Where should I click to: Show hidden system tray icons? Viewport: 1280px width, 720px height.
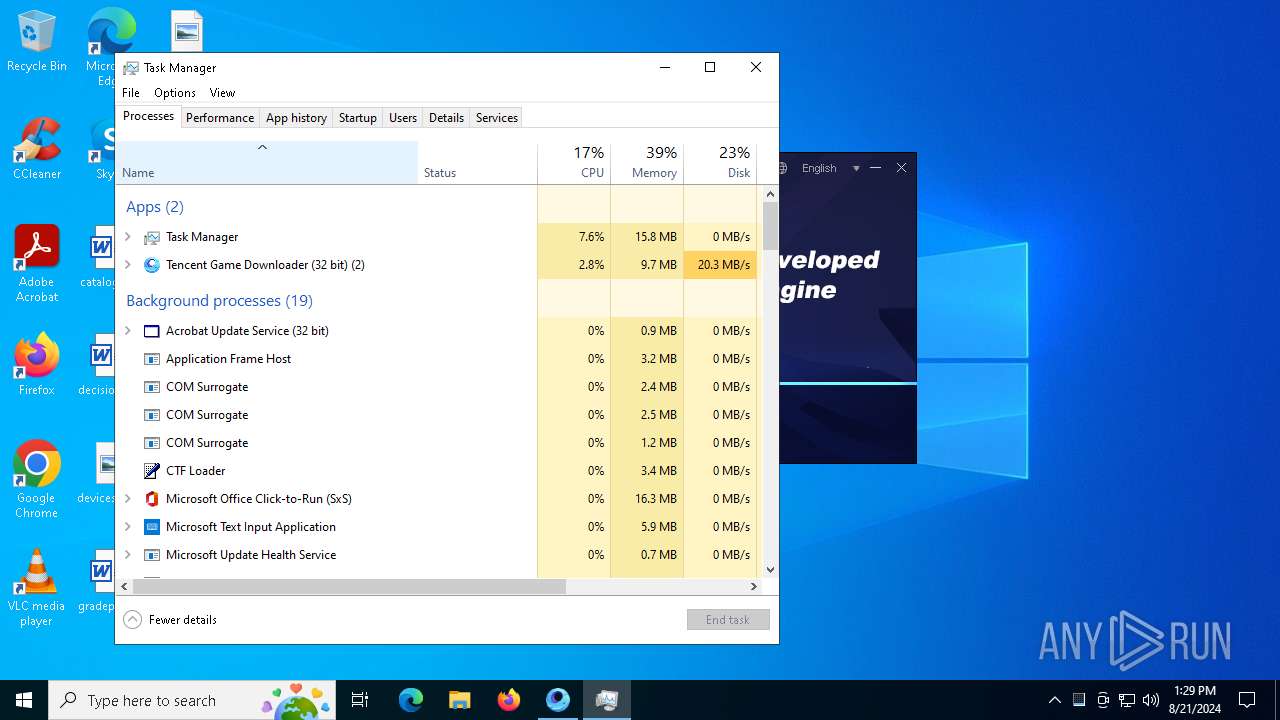pos(1054,700)
